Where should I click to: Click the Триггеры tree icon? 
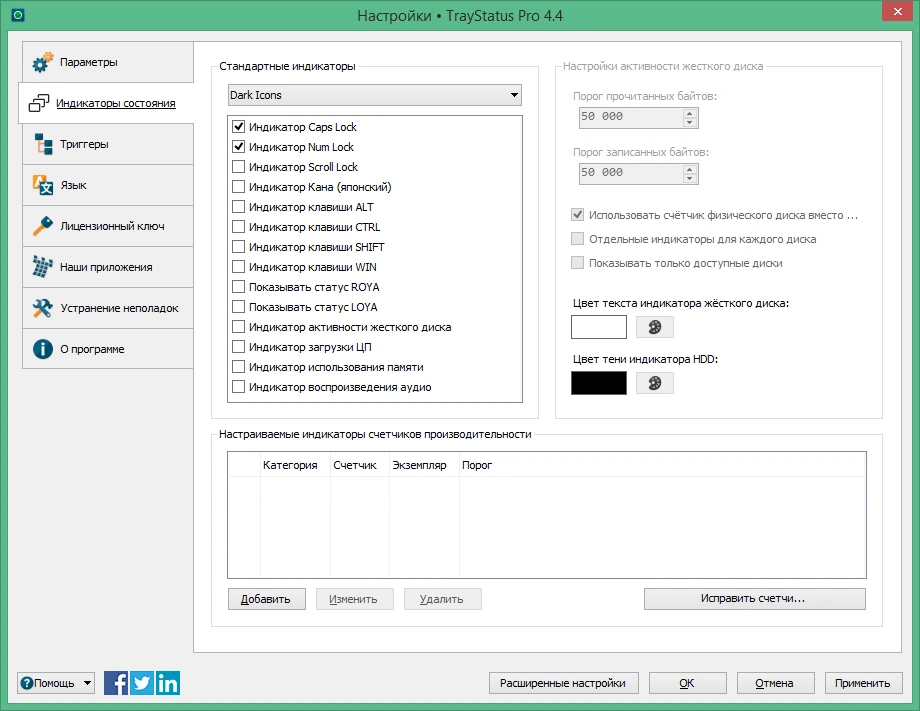pyautogui.click(x=43, y=144)
